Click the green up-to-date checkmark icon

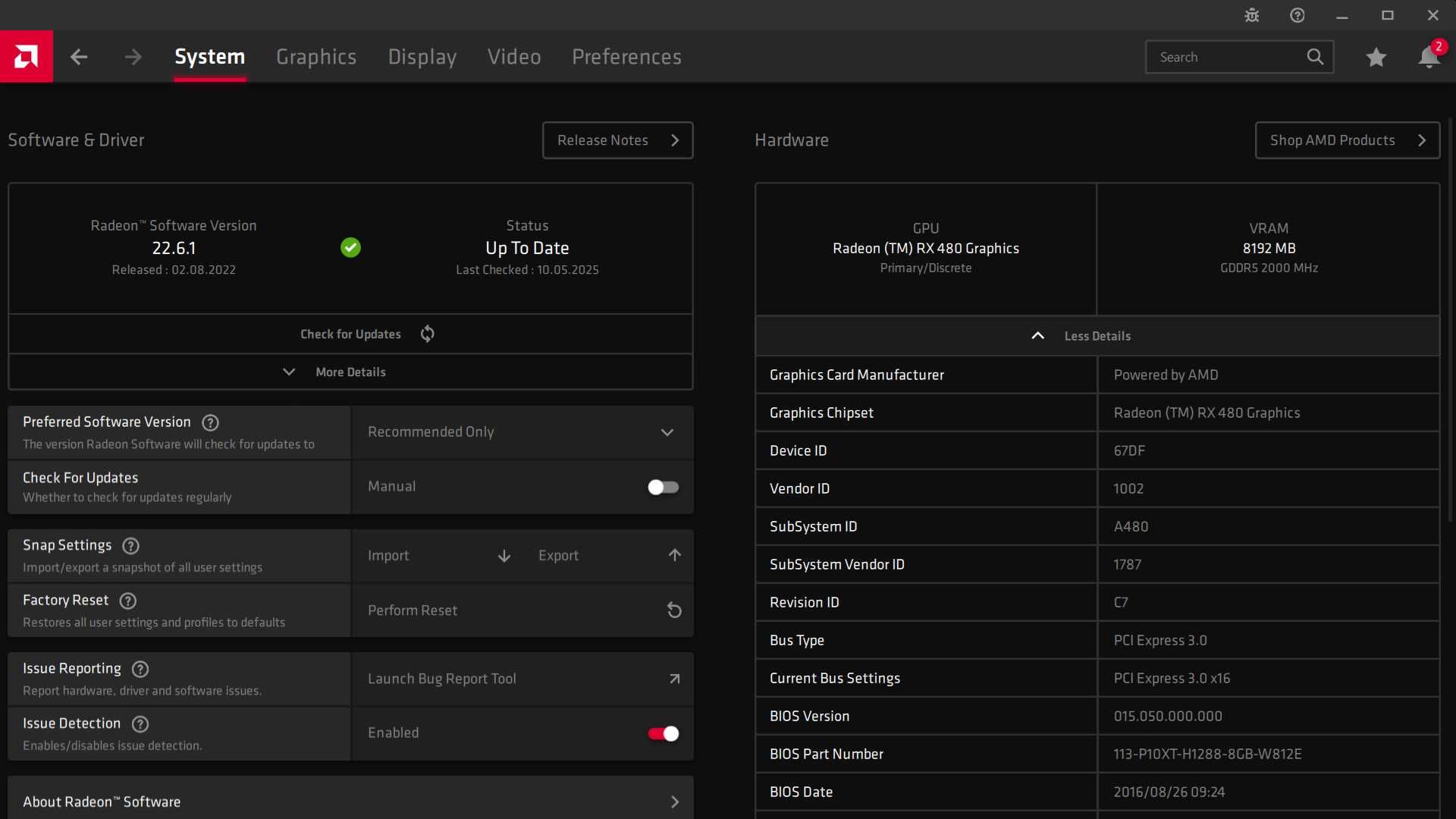(350, 247)
